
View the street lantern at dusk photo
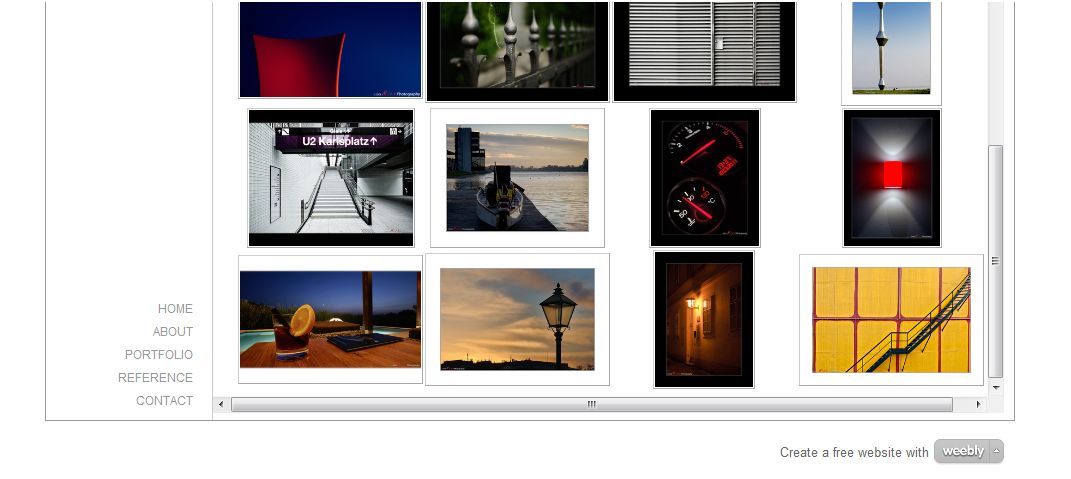point(517,319)
